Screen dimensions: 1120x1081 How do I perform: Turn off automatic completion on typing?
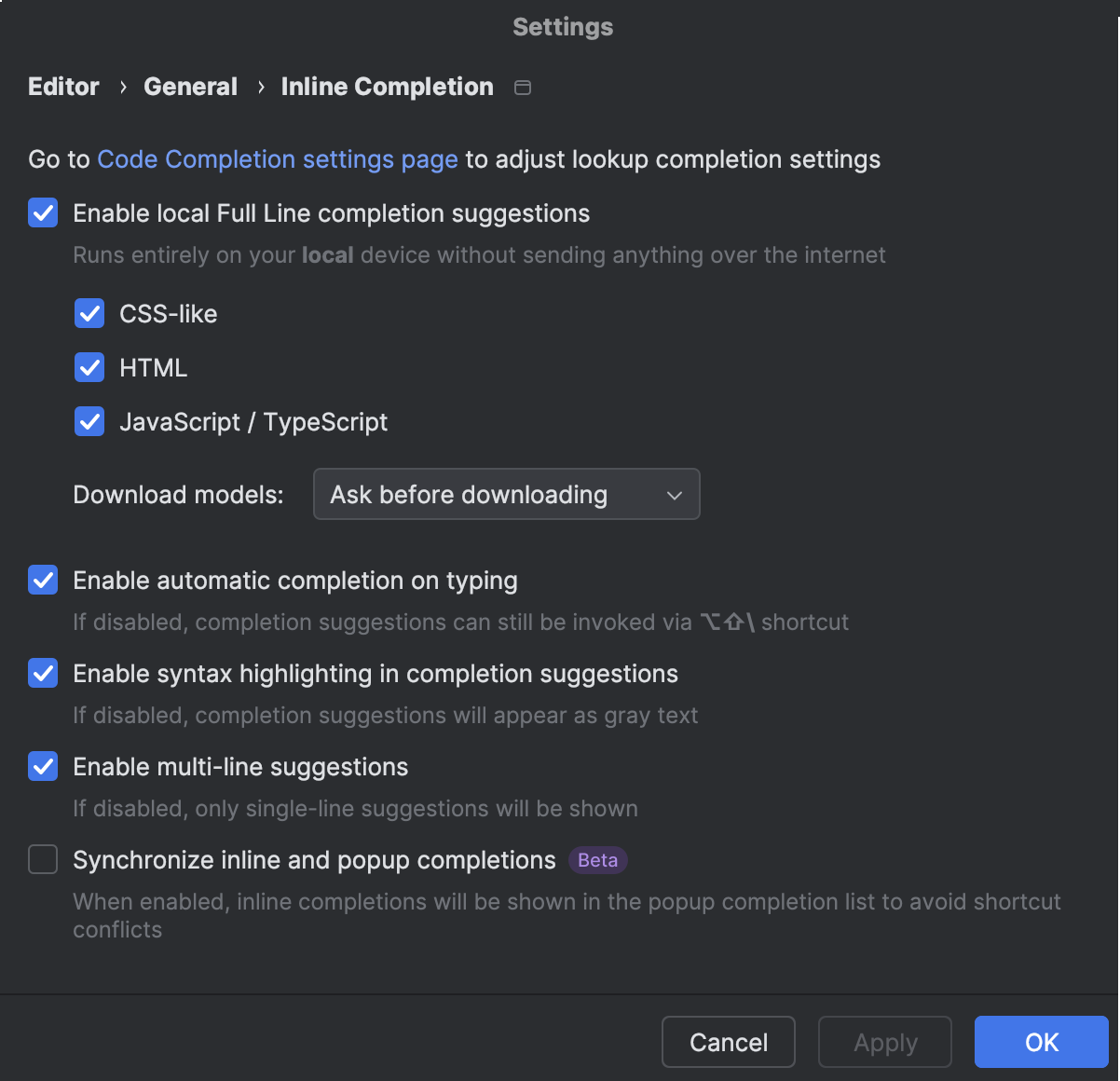43,580
